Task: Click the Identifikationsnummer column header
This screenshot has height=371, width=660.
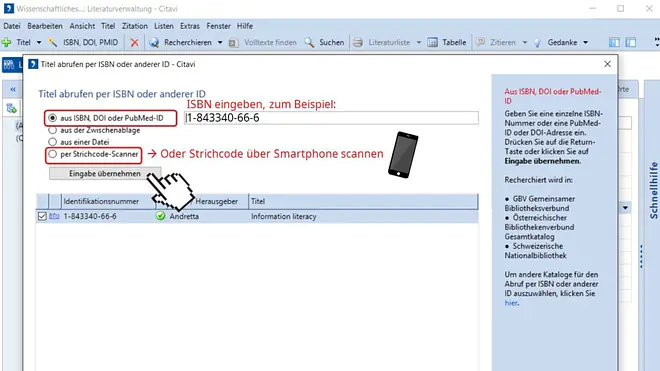Action: pyautogui.click(x=101, y=201)
